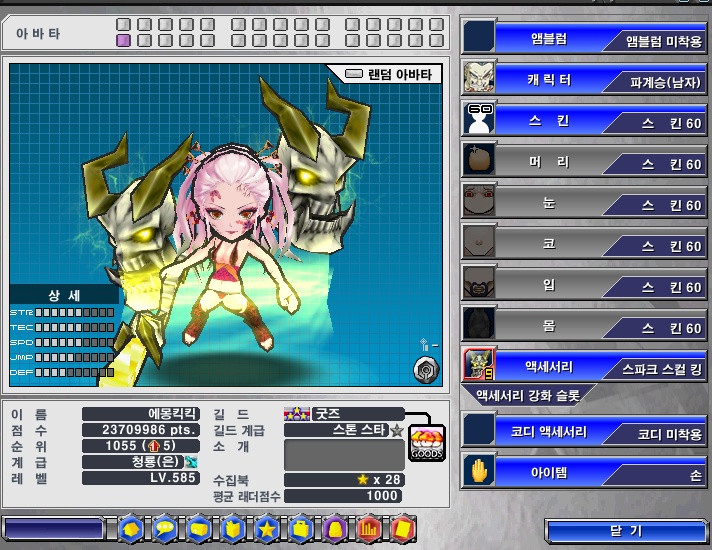Click the empty emblem slot icon
This screenshot has width=712, height=550.
(479, 36)
